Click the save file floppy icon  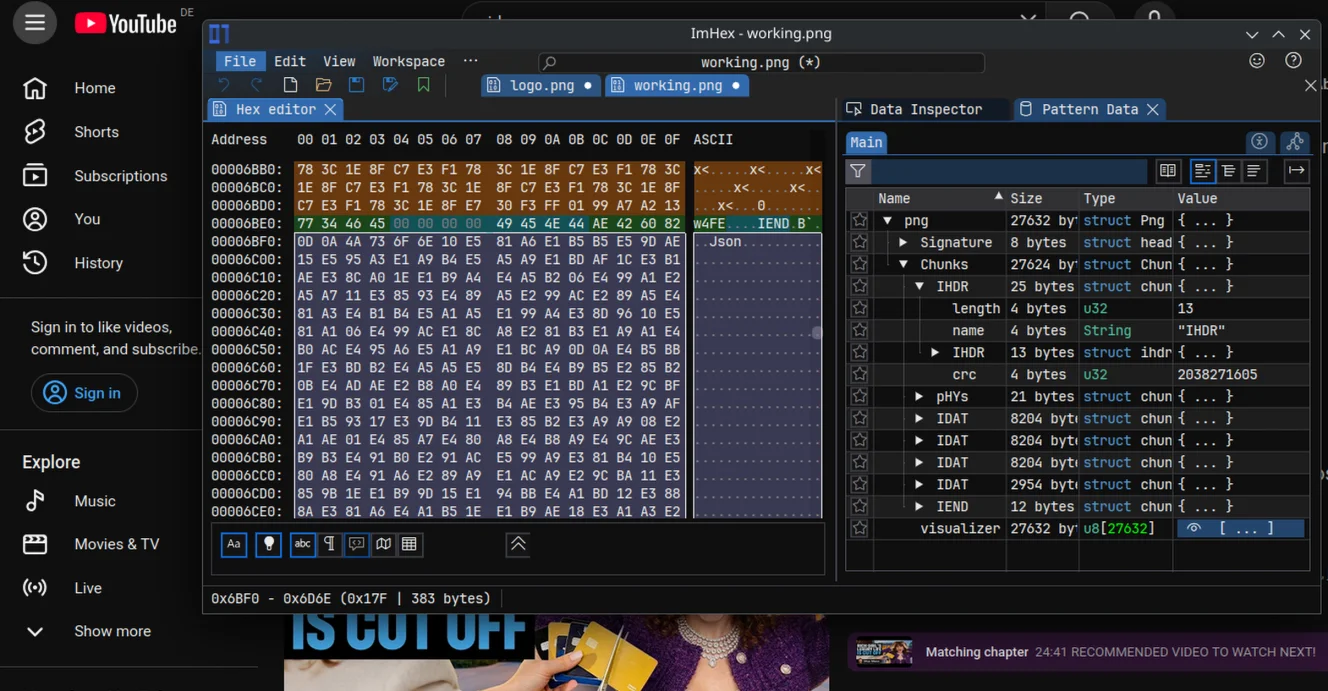click(356, 86)
